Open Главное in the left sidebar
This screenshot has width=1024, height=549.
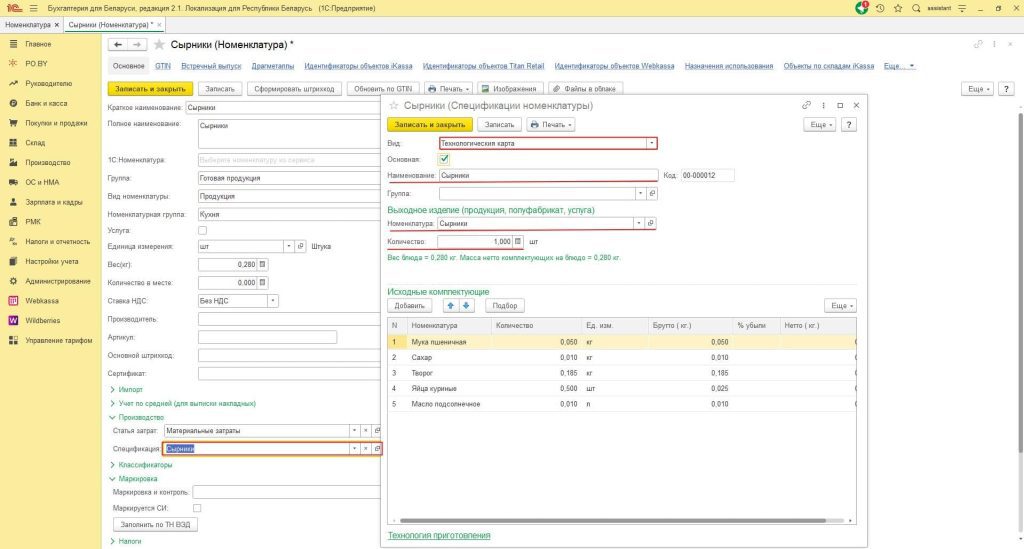[x=39, y=44]
